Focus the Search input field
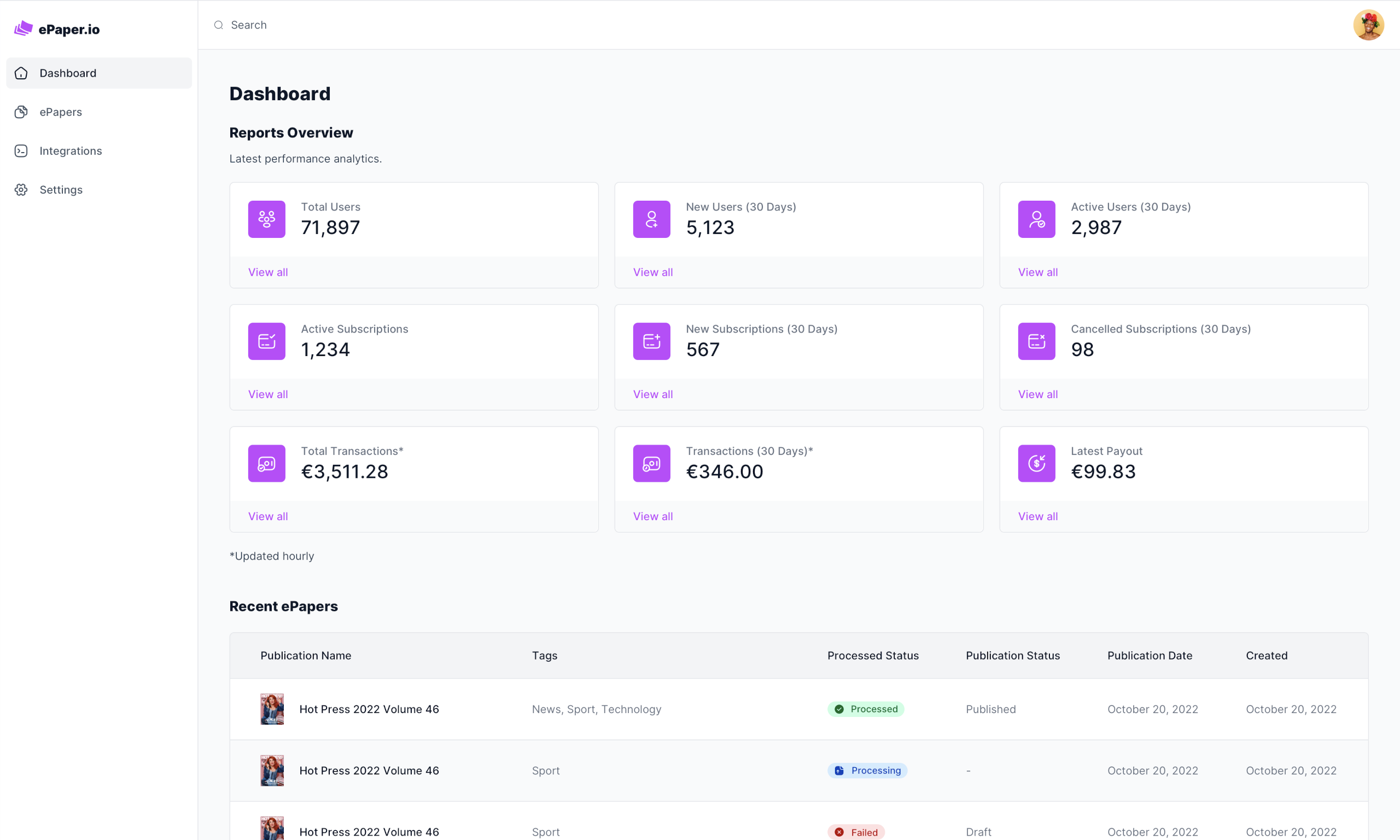The height and width of the screenshot is (840, 1400). [x=775, y=25]
